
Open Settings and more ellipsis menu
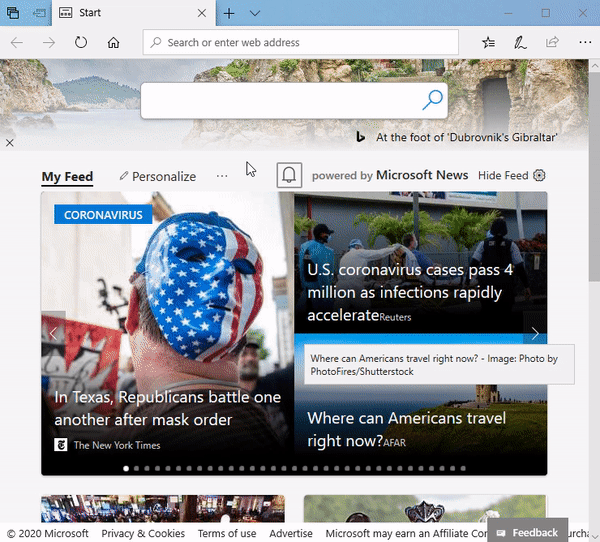(585, 42)
